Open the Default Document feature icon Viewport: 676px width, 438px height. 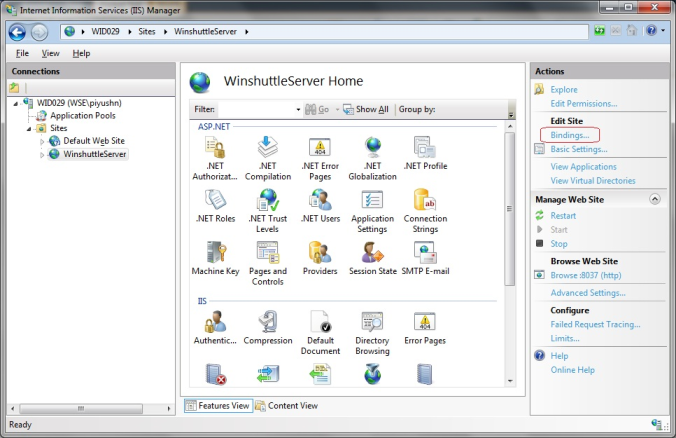coord(320,332)
